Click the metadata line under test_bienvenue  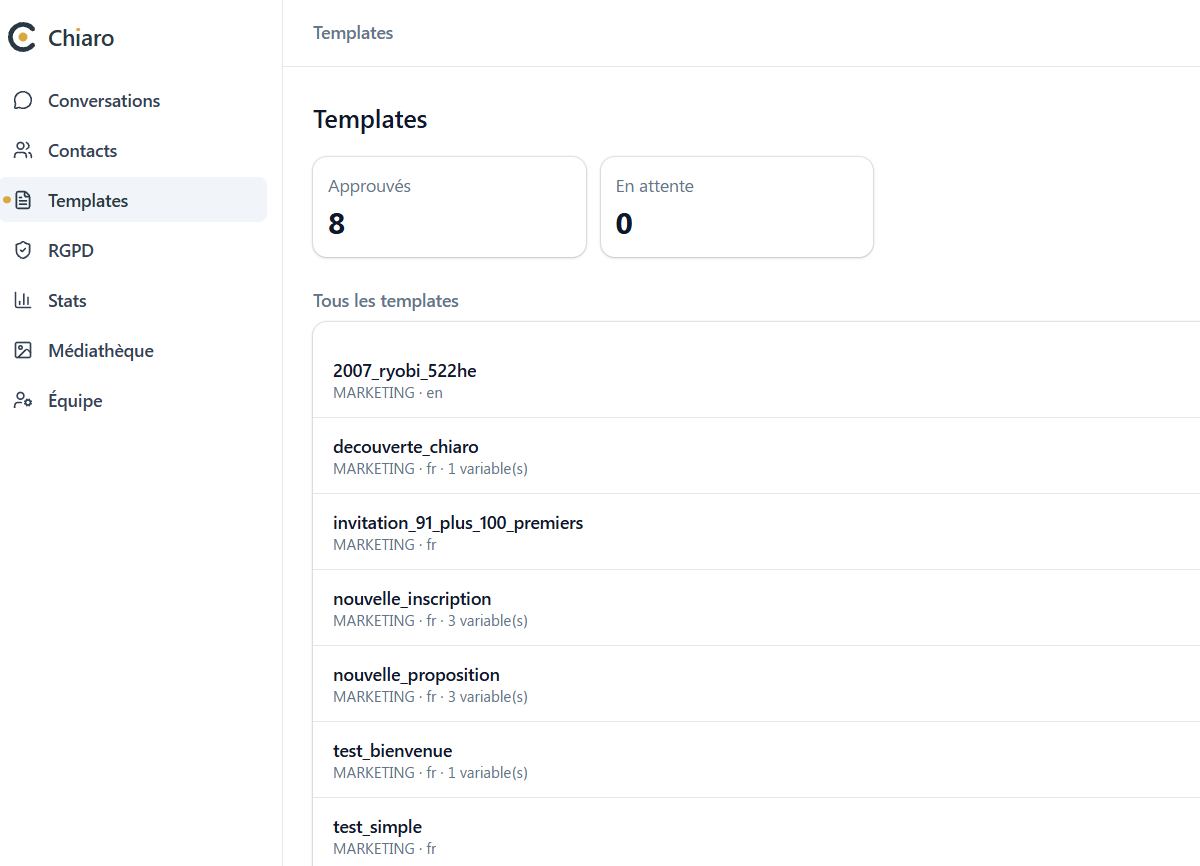coord(430,773)
